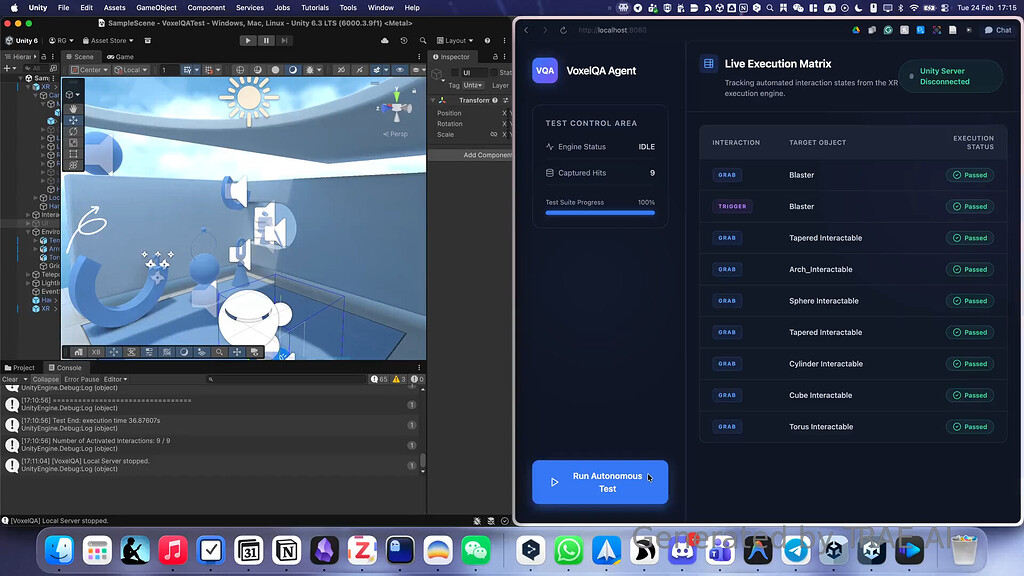Select the Inspector tab

[x=451, y=57]
